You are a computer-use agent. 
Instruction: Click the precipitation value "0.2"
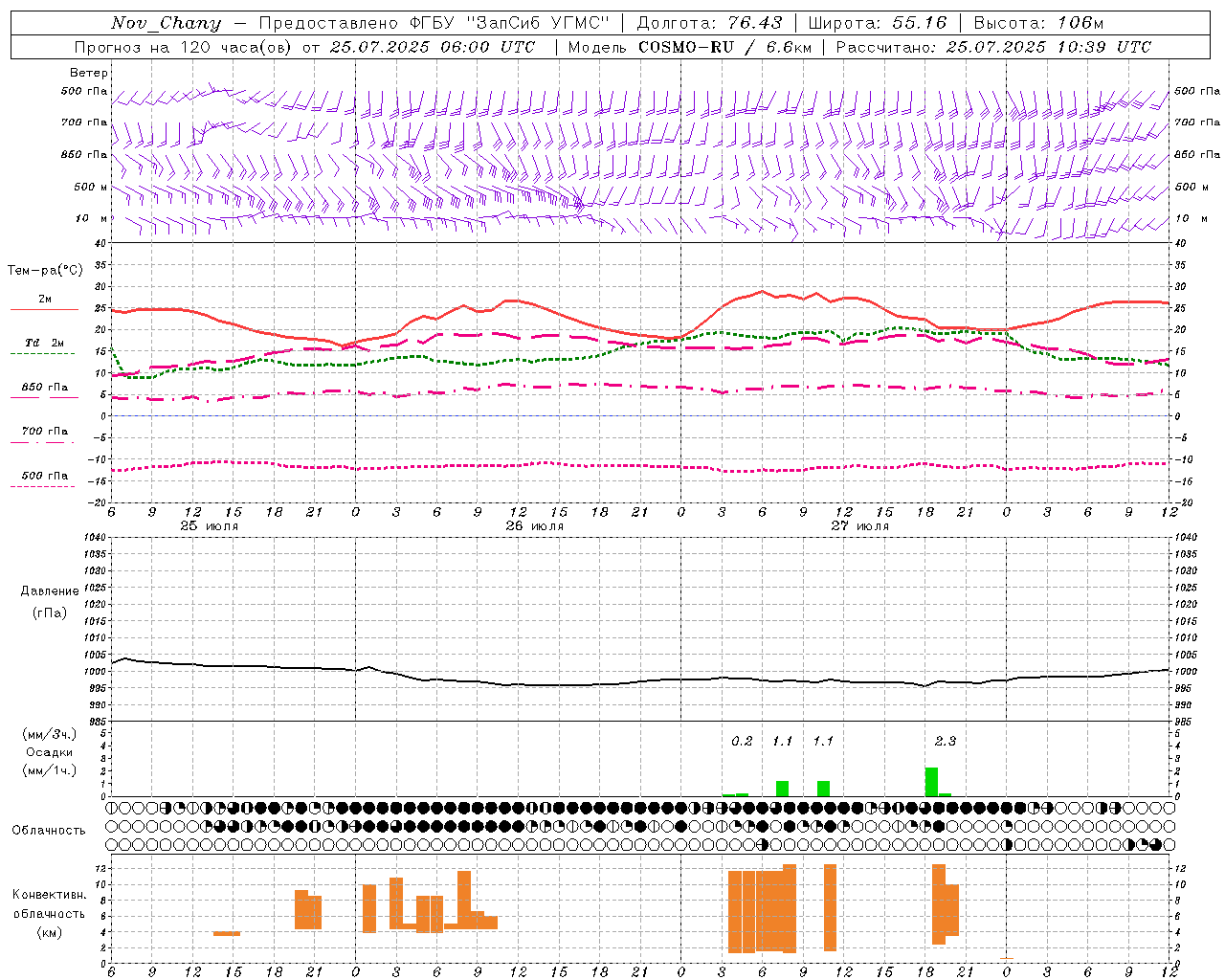click(742, 741)
